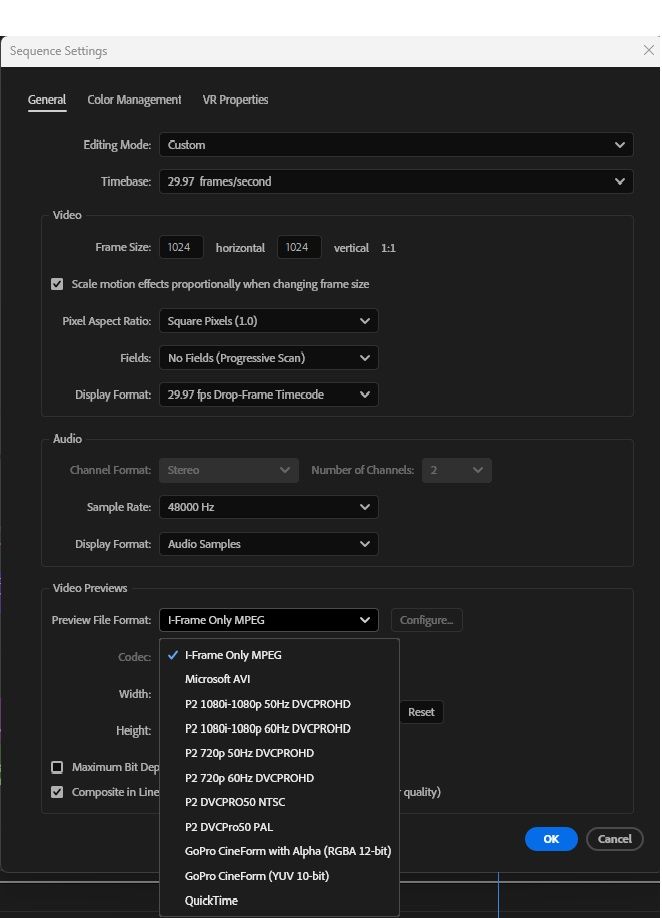
Task: Switch to the Color Management tab
Action: pyautogui.click(x=134, y=100)
